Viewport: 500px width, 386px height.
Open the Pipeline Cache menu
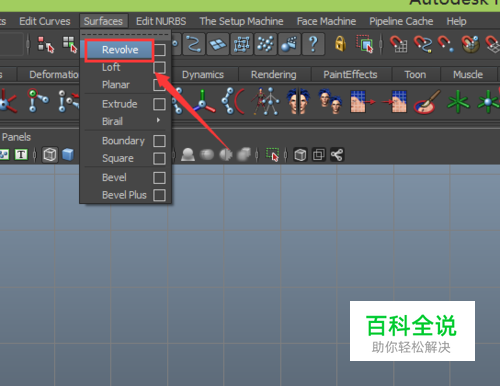pos(401,21)
